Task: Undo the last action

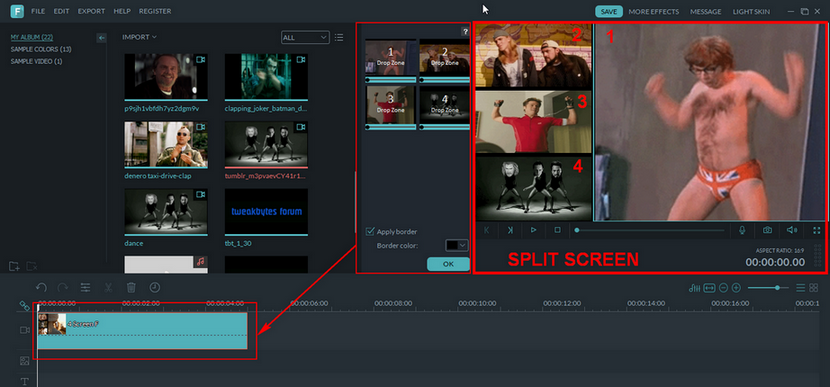Action: click(x=41, y=287)
